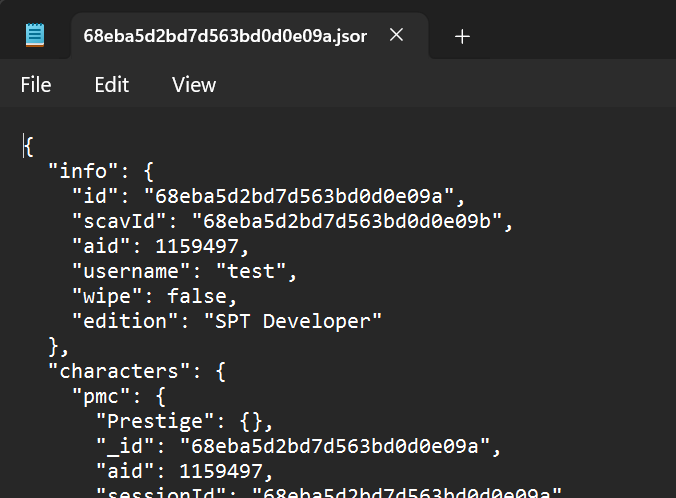The height and width of the screenshot is (498, 676).
Task: Select the 68eba5d2bd7d563bd0d0e09a.json tab
Action: [225, 36]
